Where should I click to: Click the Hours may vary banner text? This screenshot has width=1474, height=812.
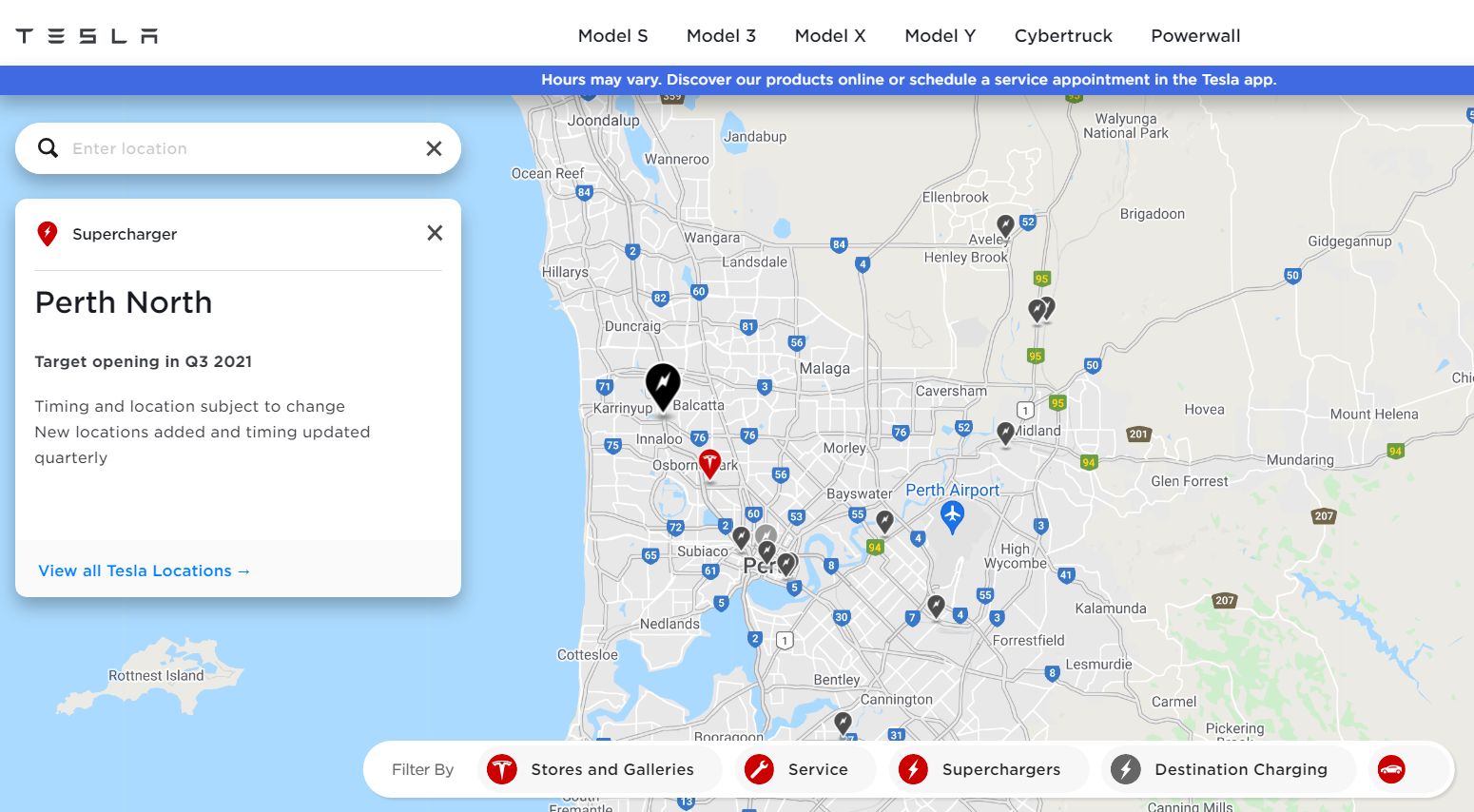click(908, 80)
